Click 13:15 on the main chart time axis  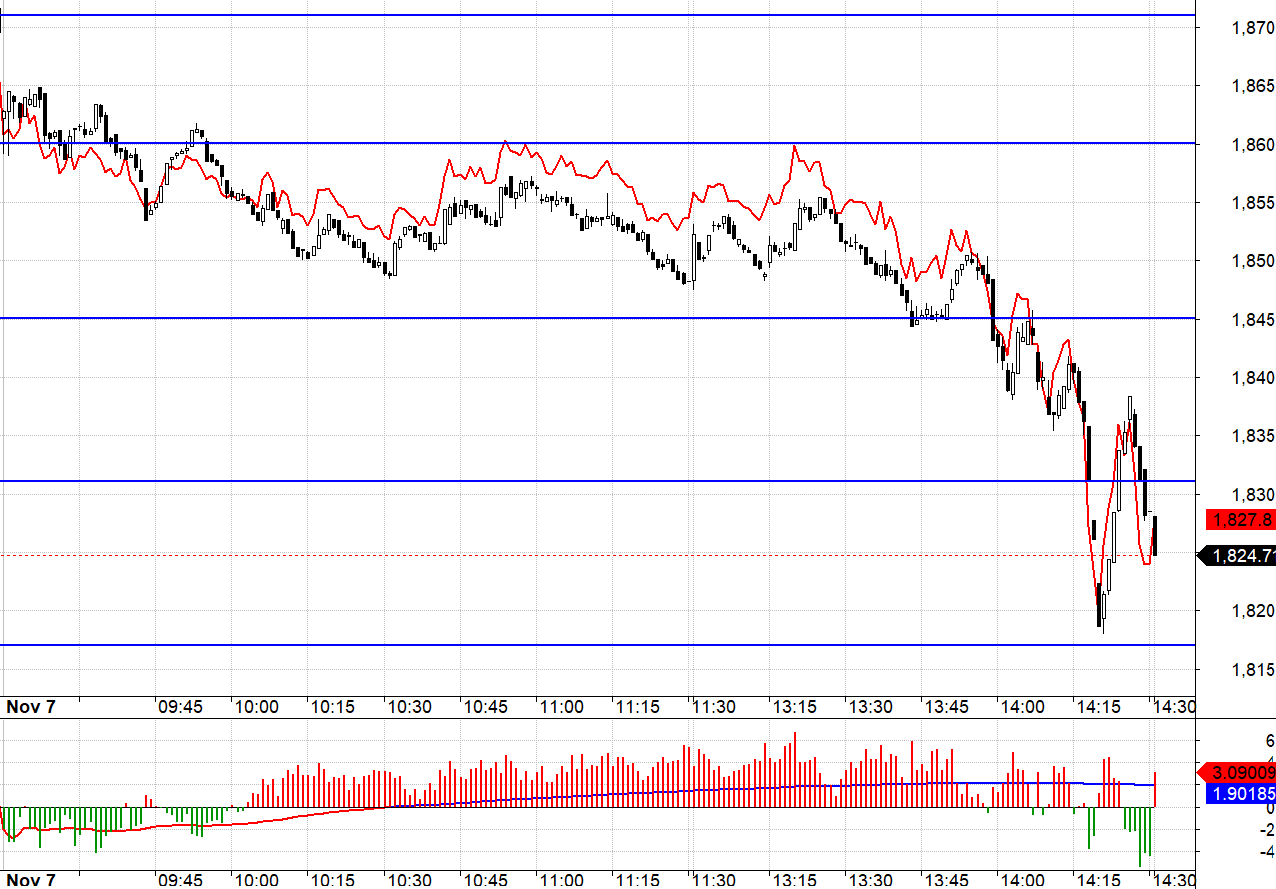pyautogui.click(x=794, y=707)
